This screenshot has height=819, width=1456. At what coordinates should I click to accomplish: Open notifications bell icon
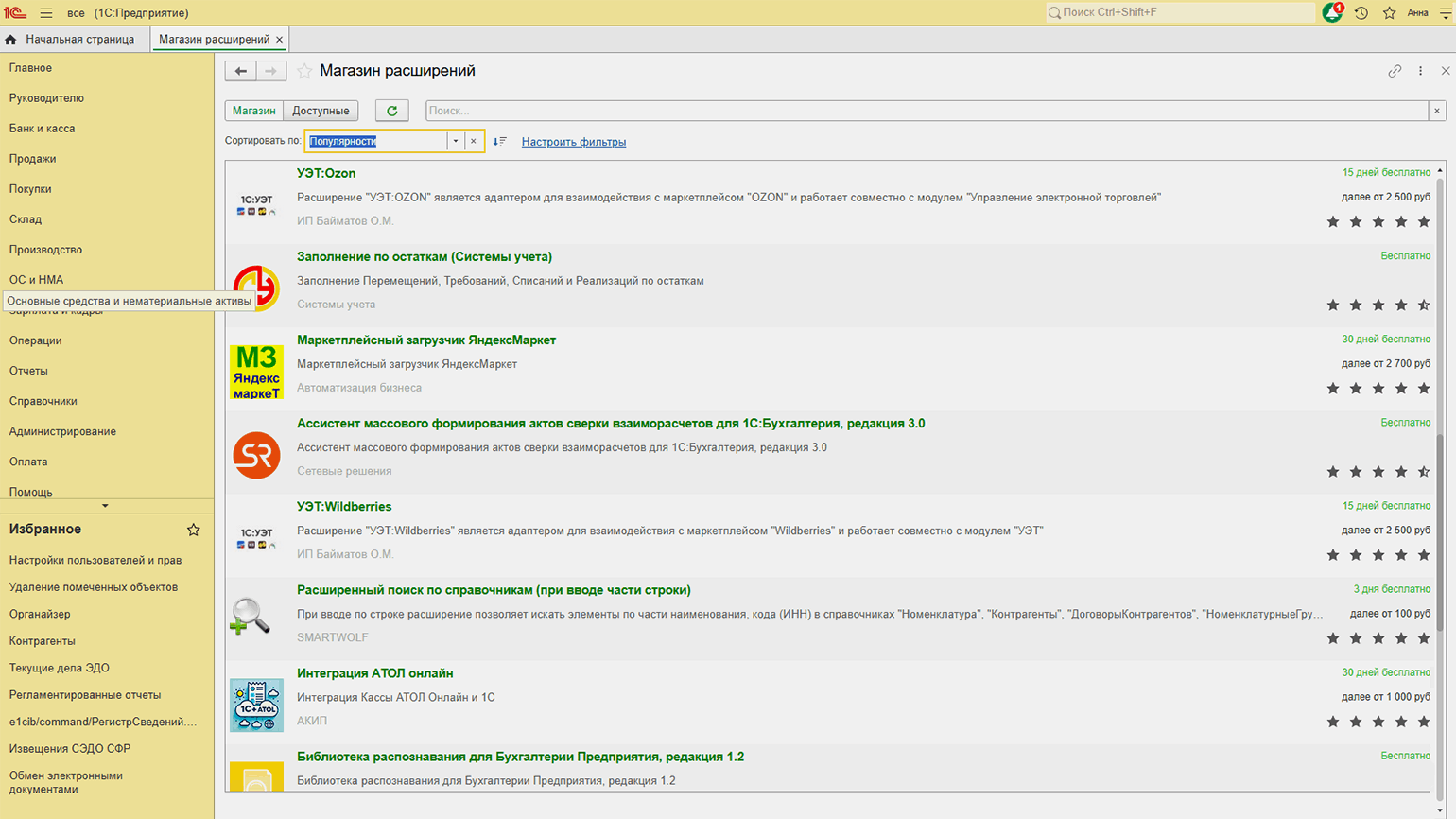(1332, 13)
